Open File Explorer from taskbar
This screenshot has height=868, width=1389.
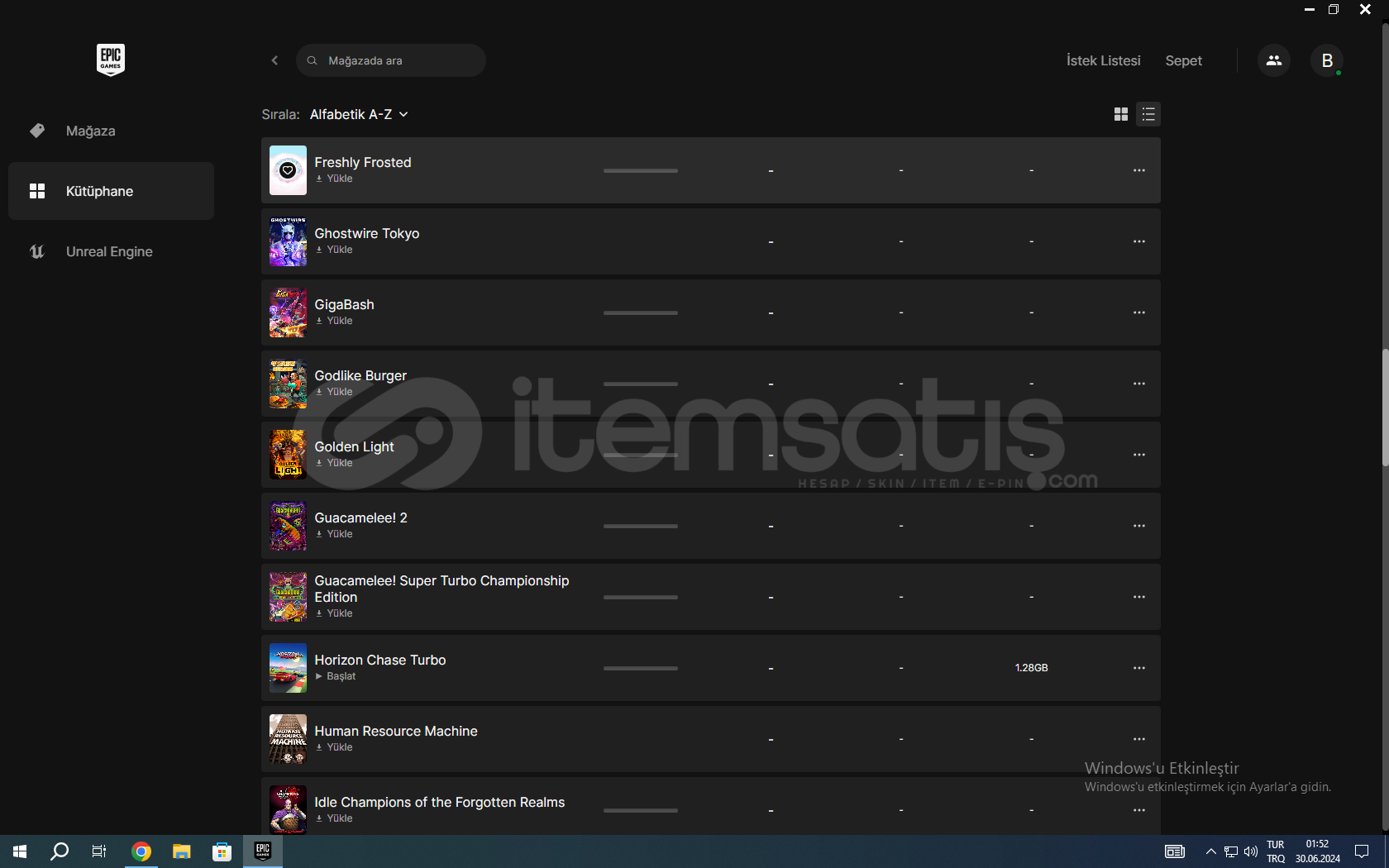point(182,851)
